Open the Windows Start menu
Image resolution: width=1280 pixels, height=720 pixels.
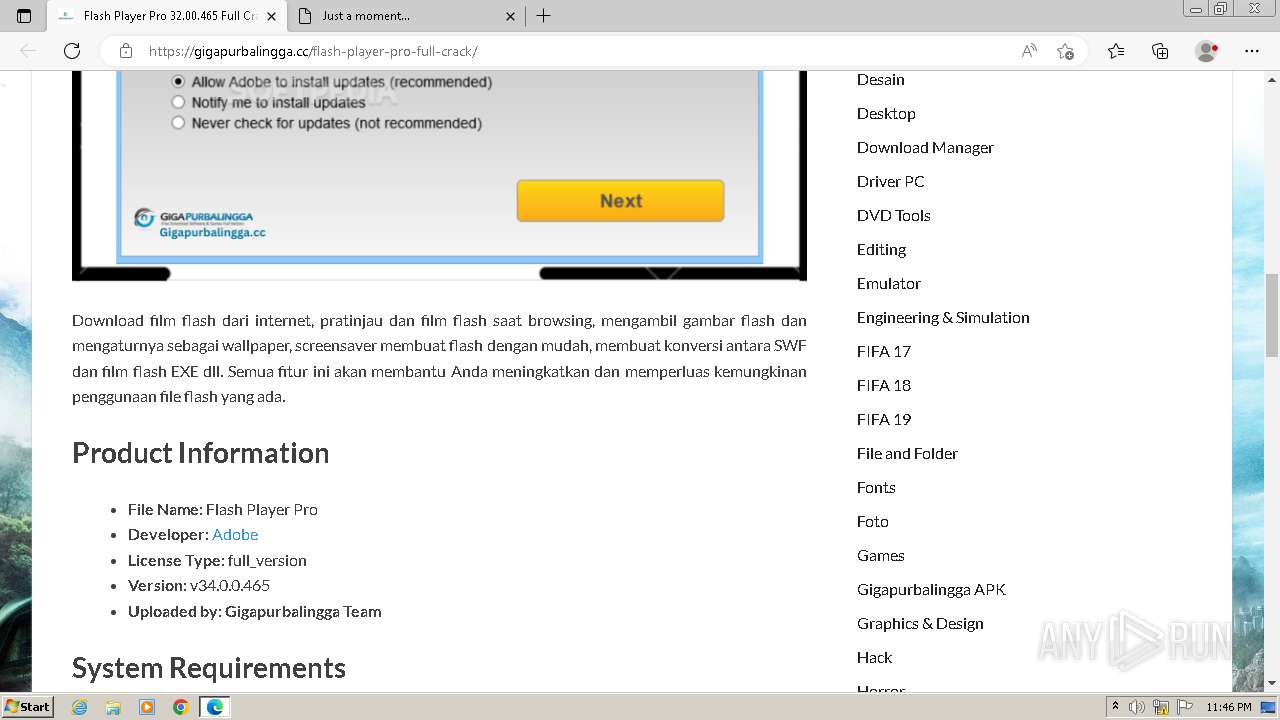pyautogui.click(x=28, y=706)
